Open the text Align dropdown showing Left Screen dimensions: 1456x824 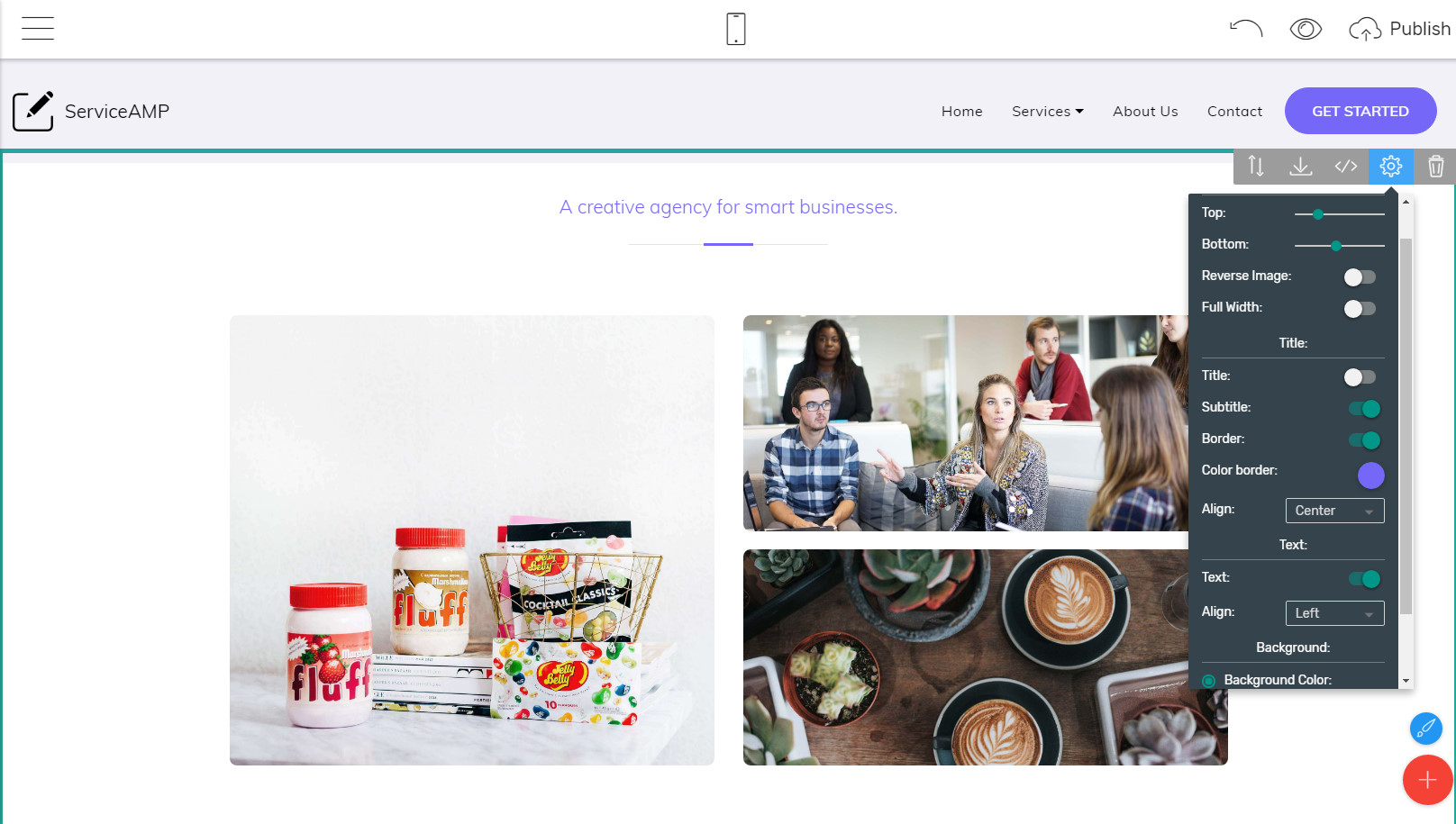coord(1334,613)
